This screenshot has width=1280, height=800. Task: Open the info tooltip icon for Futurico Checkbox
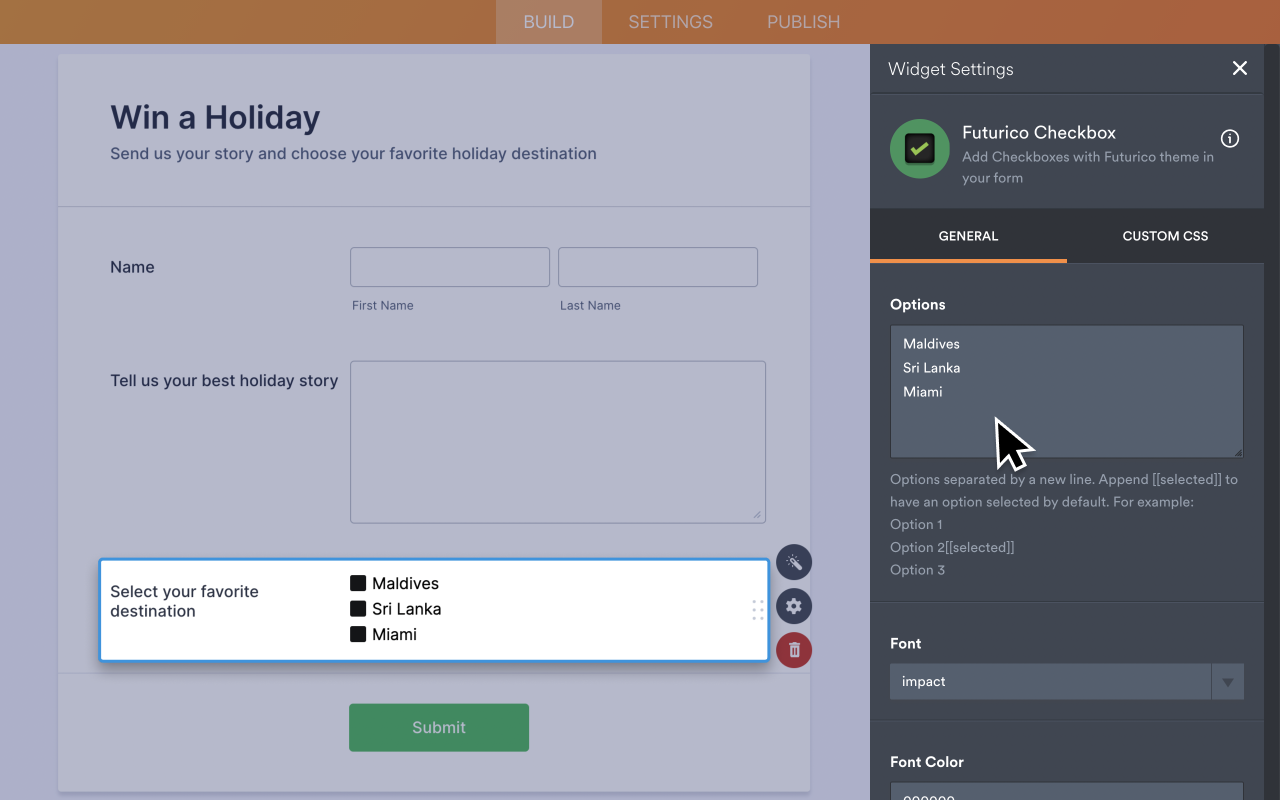1229,138
